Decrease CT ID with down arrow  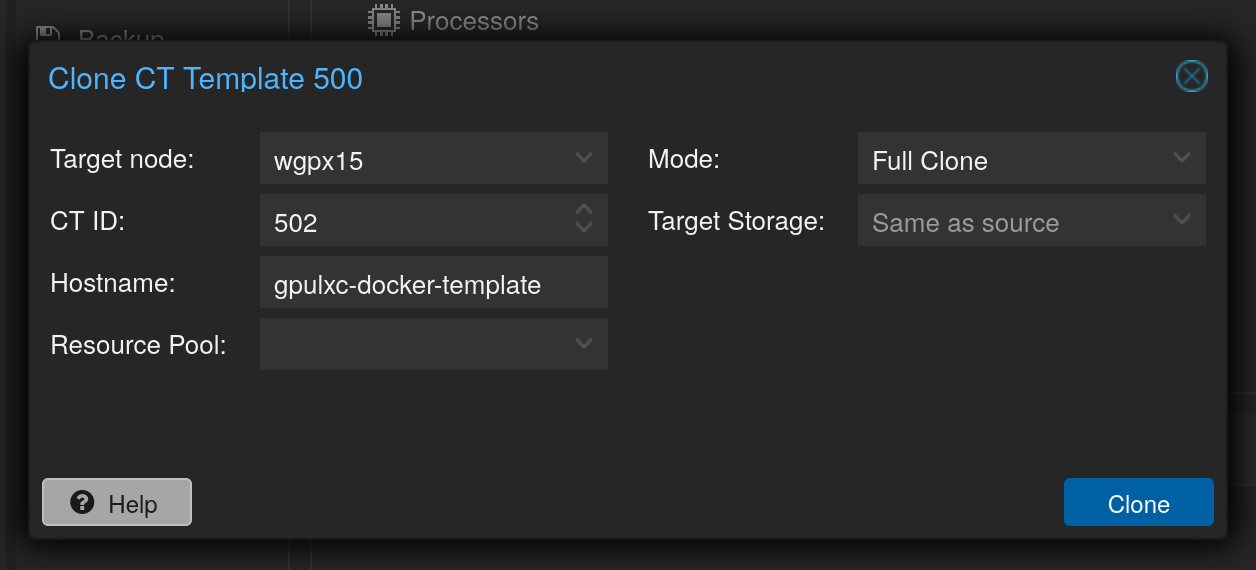coord(585,228)
